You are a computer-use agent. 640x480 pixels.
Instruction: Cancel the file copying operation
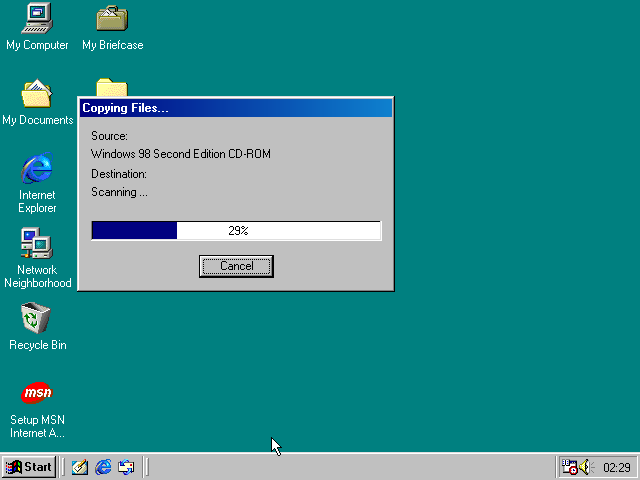tap(236, 266)
